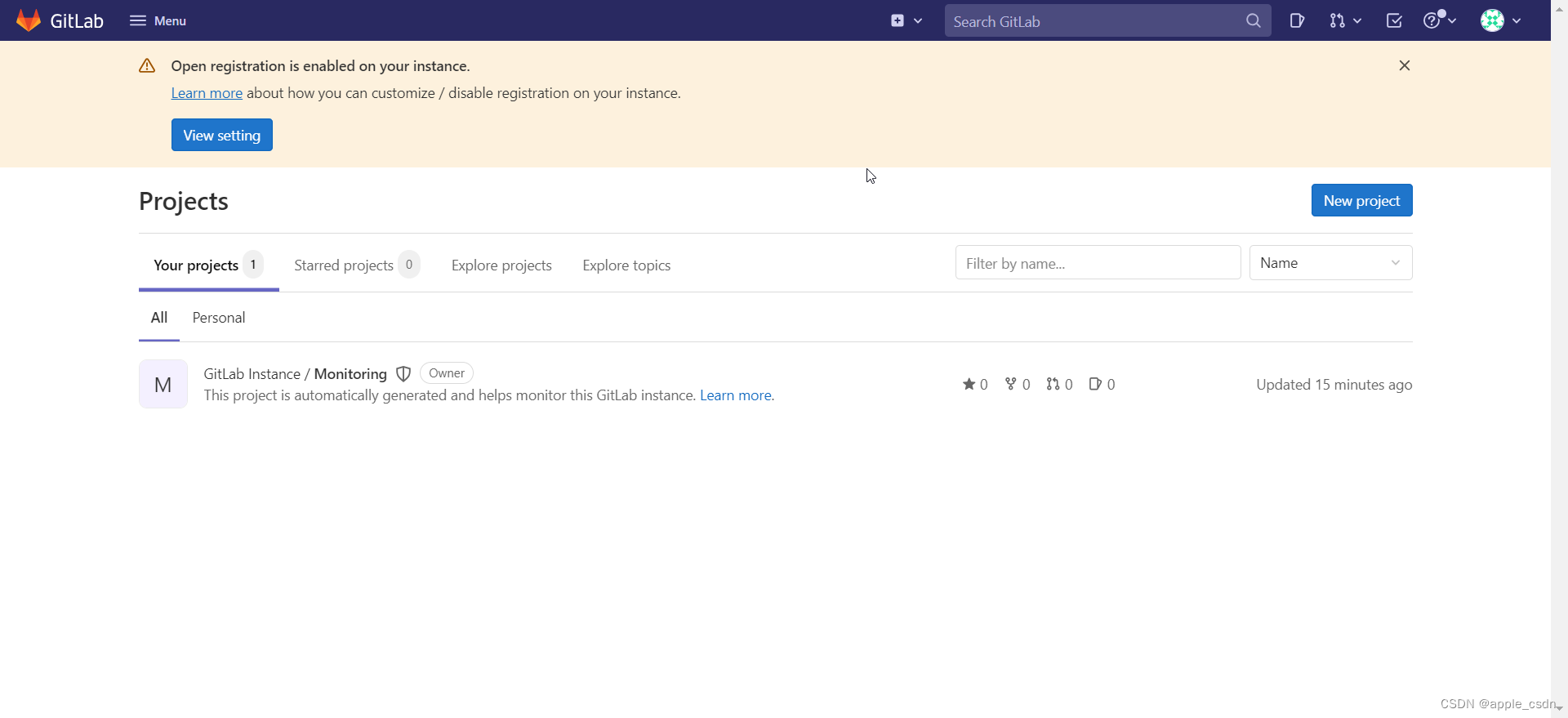The image size is (1568, 718).
Task: Expand the Name sort dropdown
Action: [1330, 263]
